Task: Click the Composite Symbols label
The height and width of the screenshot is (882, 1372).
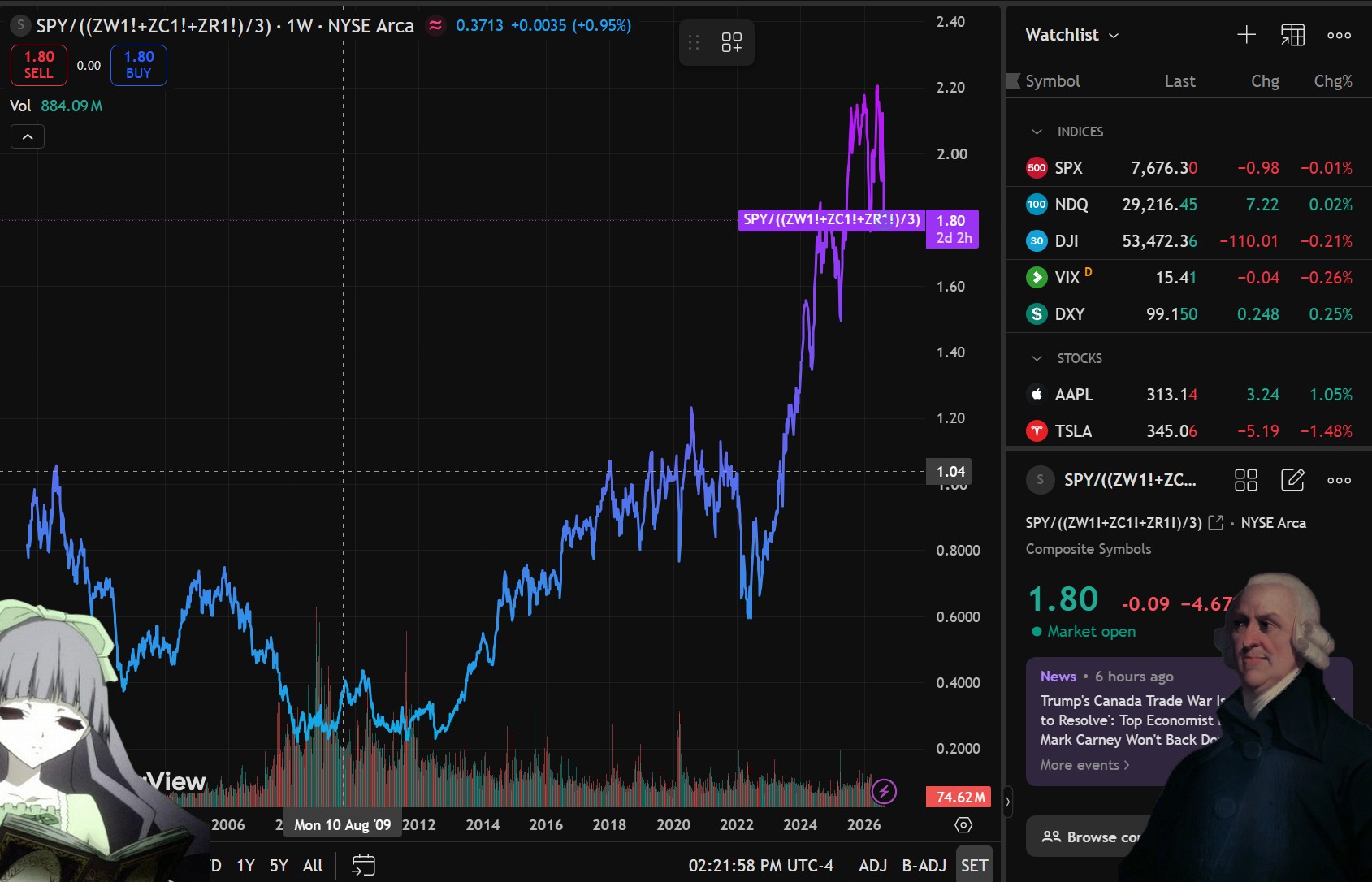Action: (x=1089, y=549)
